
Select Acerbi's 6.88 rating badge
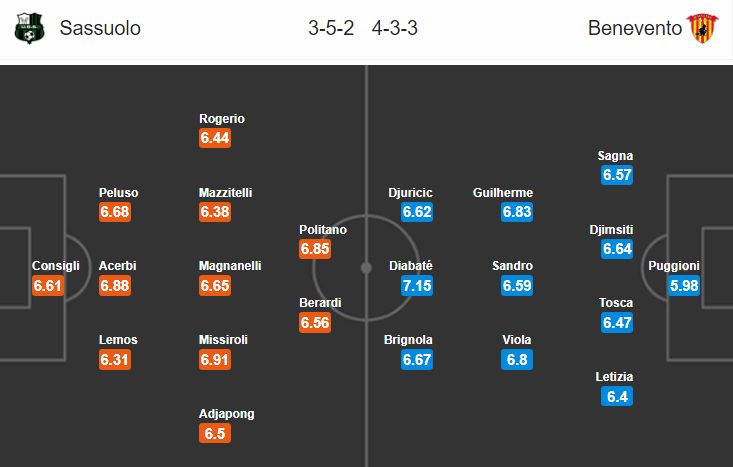tap(115, 286)
